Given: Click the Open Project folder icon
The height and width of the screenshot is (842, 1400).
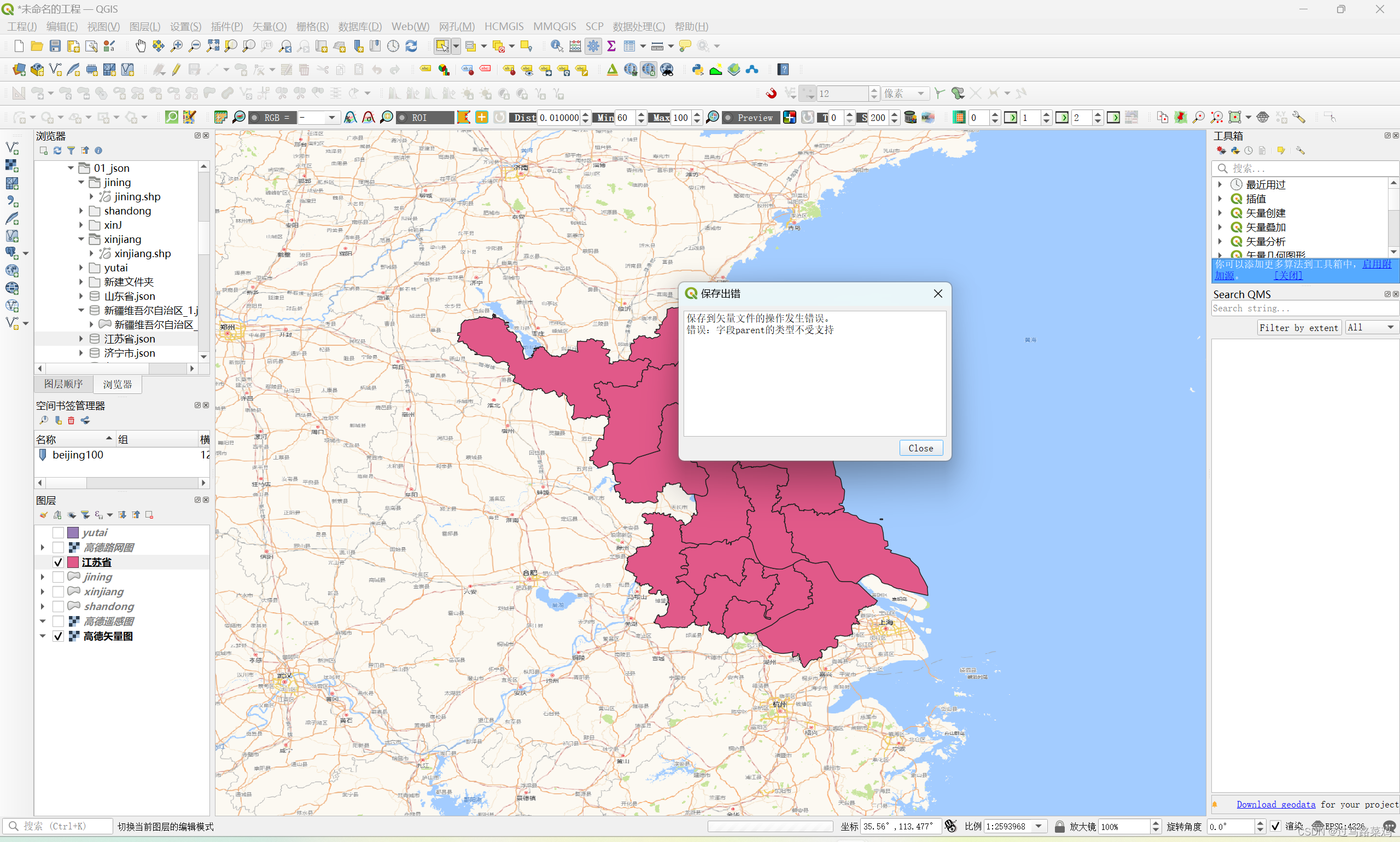Looking at the screenshot, I should pos(37,46).
